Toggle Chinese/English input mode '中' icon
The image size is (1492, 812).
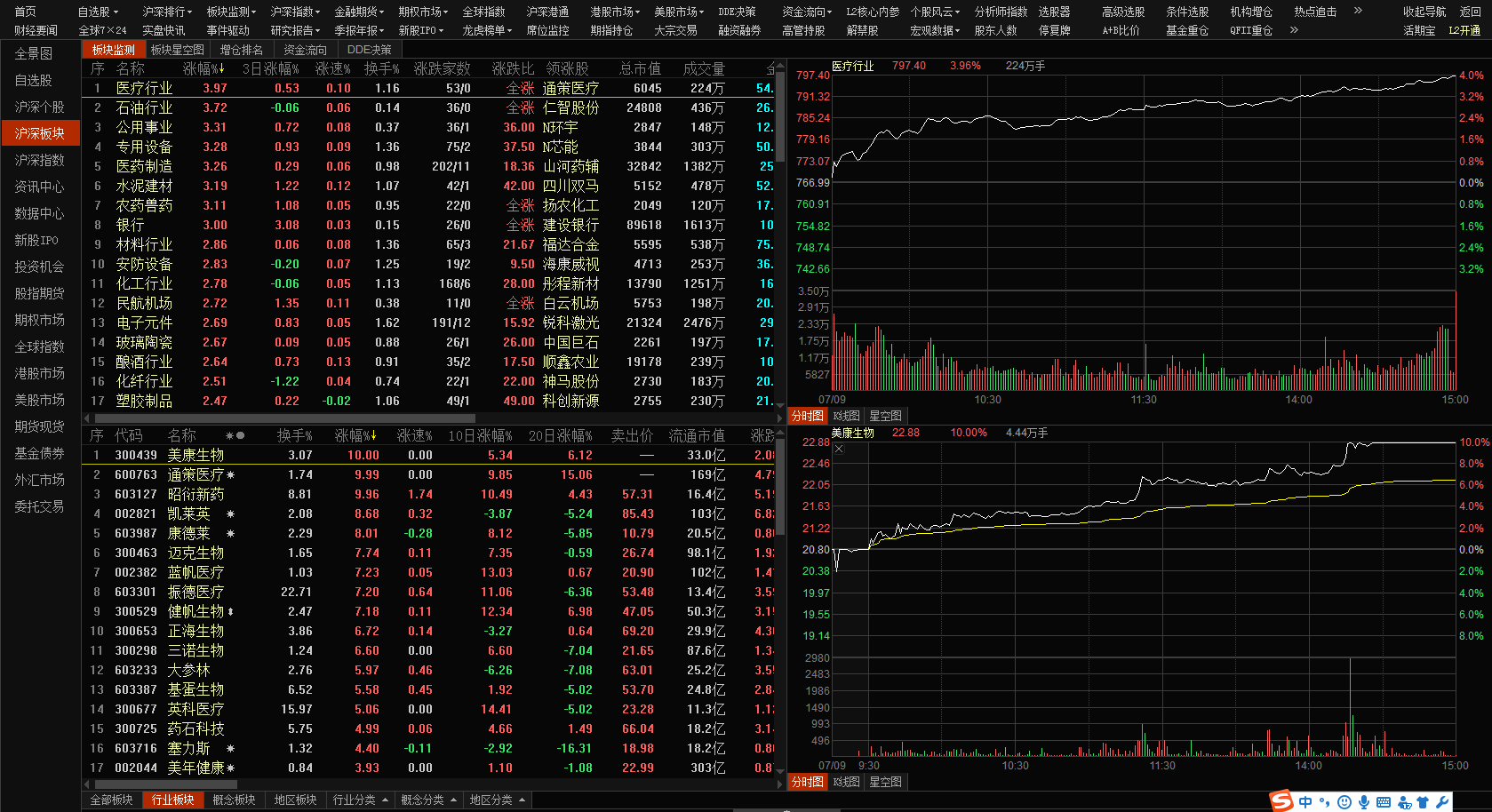click(1305, 802)
